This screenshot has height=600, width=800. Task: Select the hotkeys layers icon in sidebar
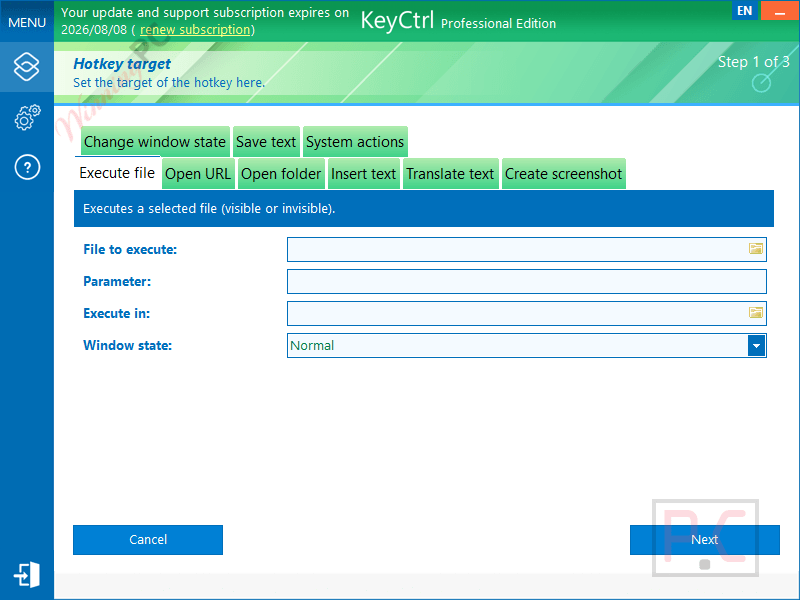pos(27,67)
